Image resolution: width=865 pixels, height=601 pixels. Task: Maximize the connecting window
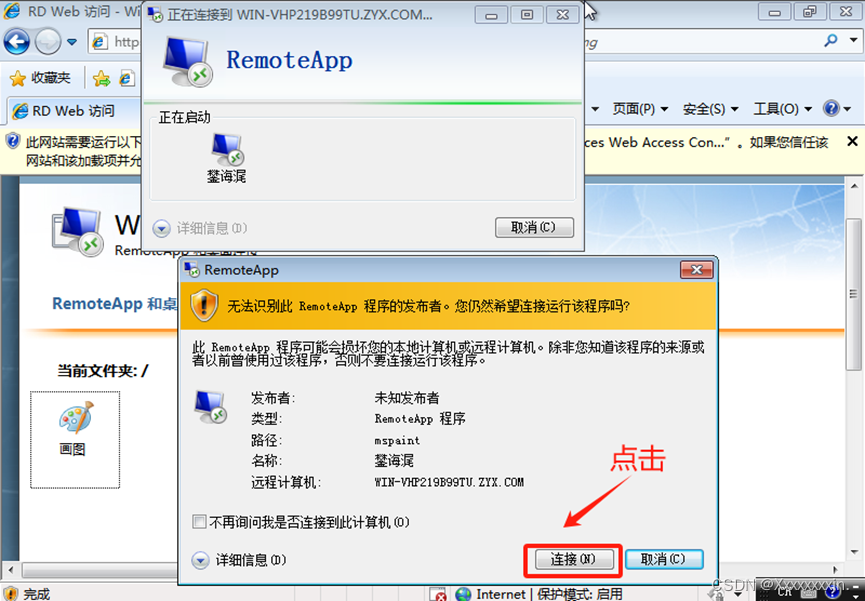(x=527, y=15)
